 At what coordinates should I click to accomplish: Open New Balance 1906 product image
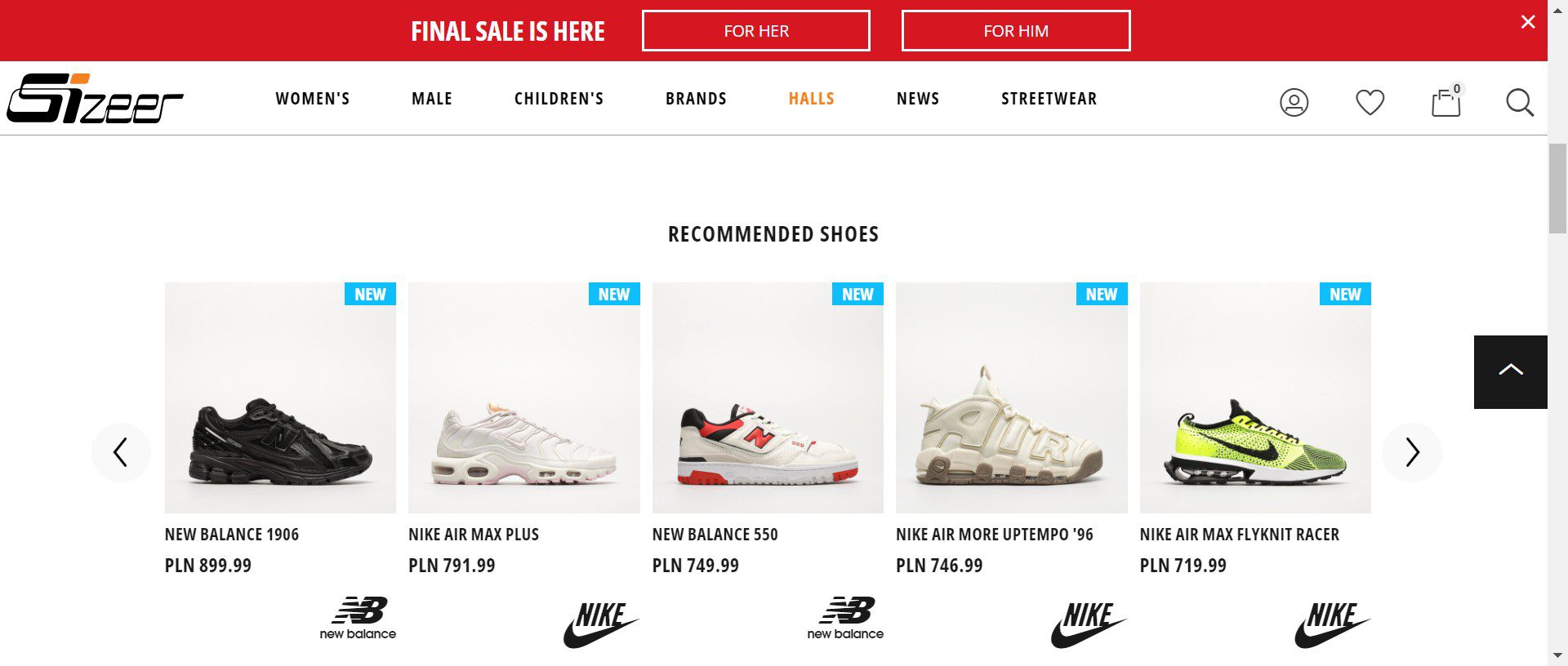click(280, 397)
